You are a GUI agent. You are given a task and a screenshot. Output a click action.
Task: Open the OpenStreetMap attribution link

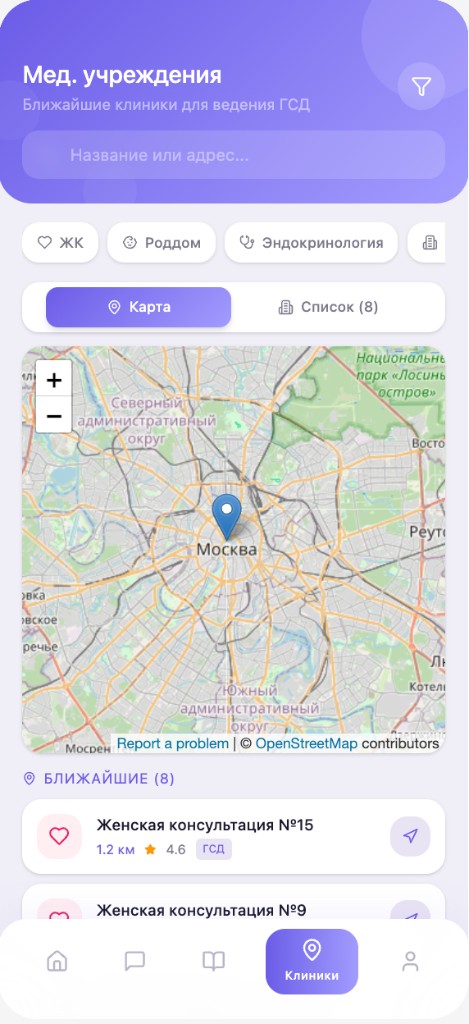pyautogui.click(x=306, y=743)
